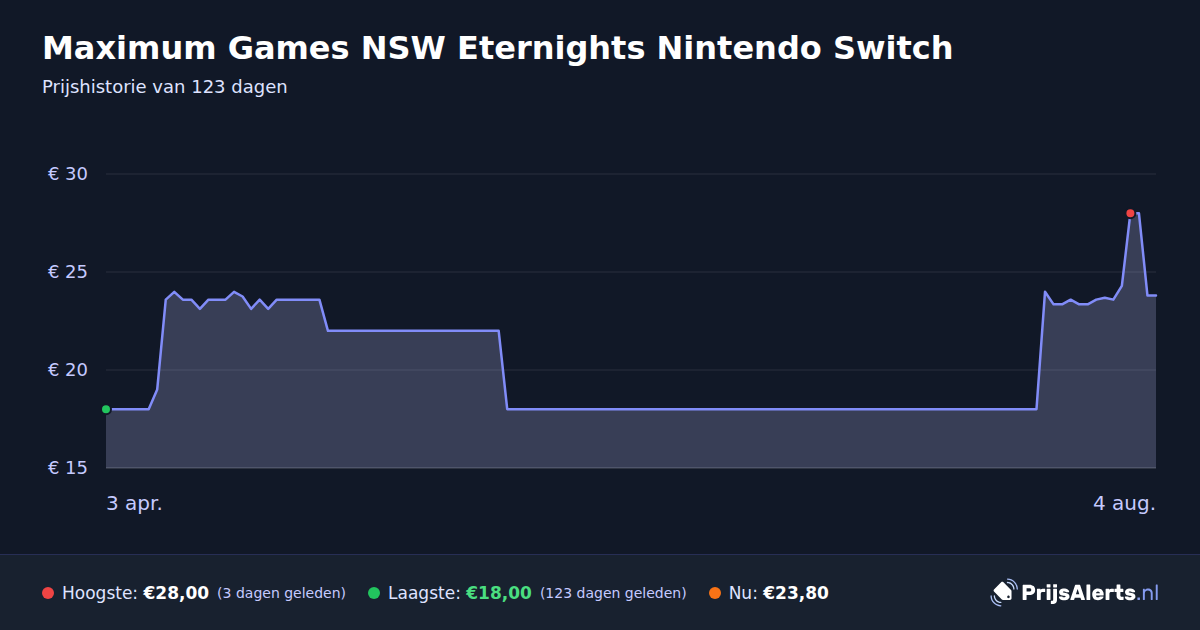Click the € 30 axis label
The image size is (1200, 630).
pyautogui.click(x=68, y=174)
